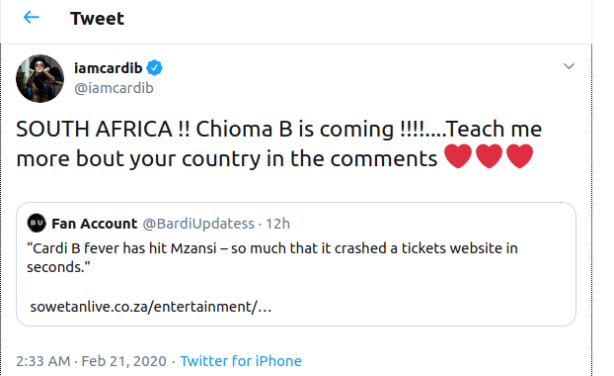This screenshot has width=614, height=376.
Task: Visit the @iamcardib handle
Action: 114,88
